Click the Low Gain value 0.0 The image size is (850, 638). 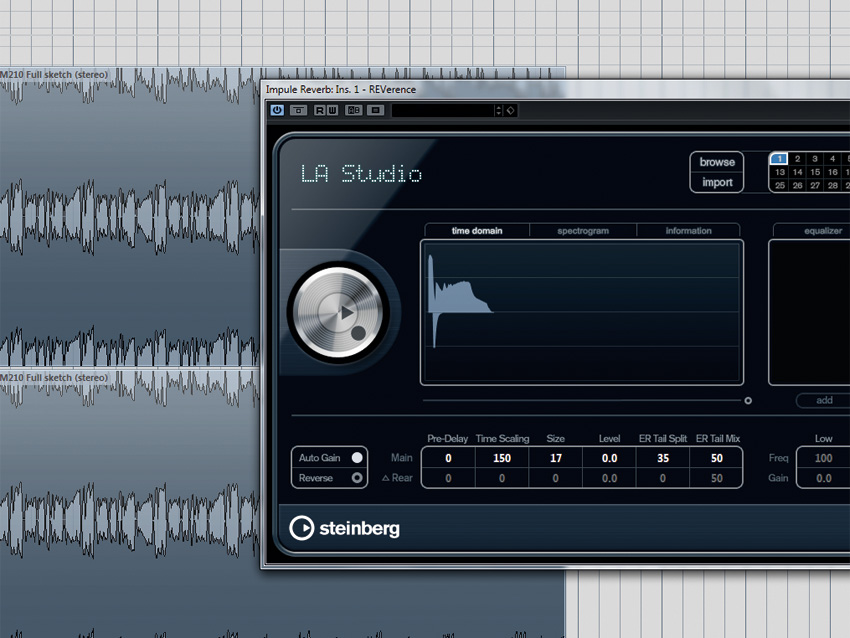(823, 478)
